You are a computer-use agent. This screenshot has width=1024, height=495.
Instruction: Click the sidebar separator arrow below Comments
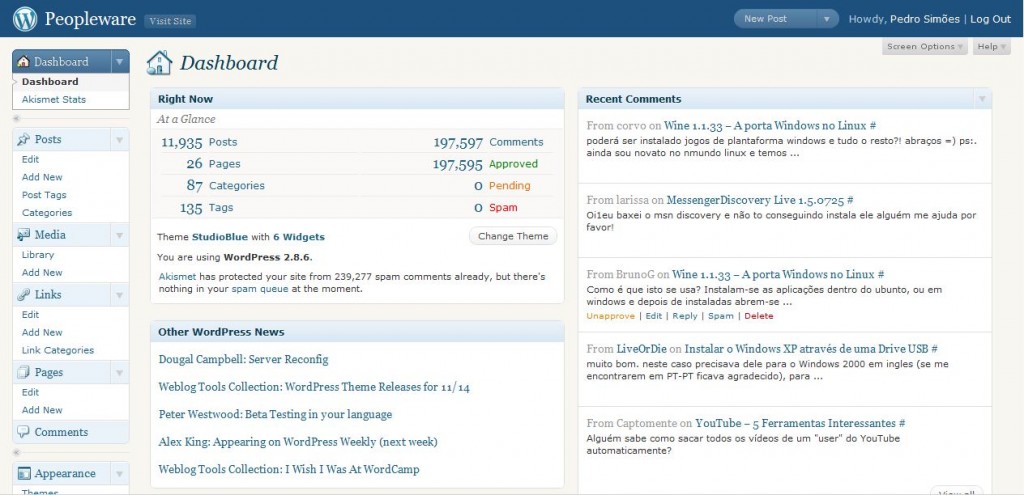coord(16,452)
